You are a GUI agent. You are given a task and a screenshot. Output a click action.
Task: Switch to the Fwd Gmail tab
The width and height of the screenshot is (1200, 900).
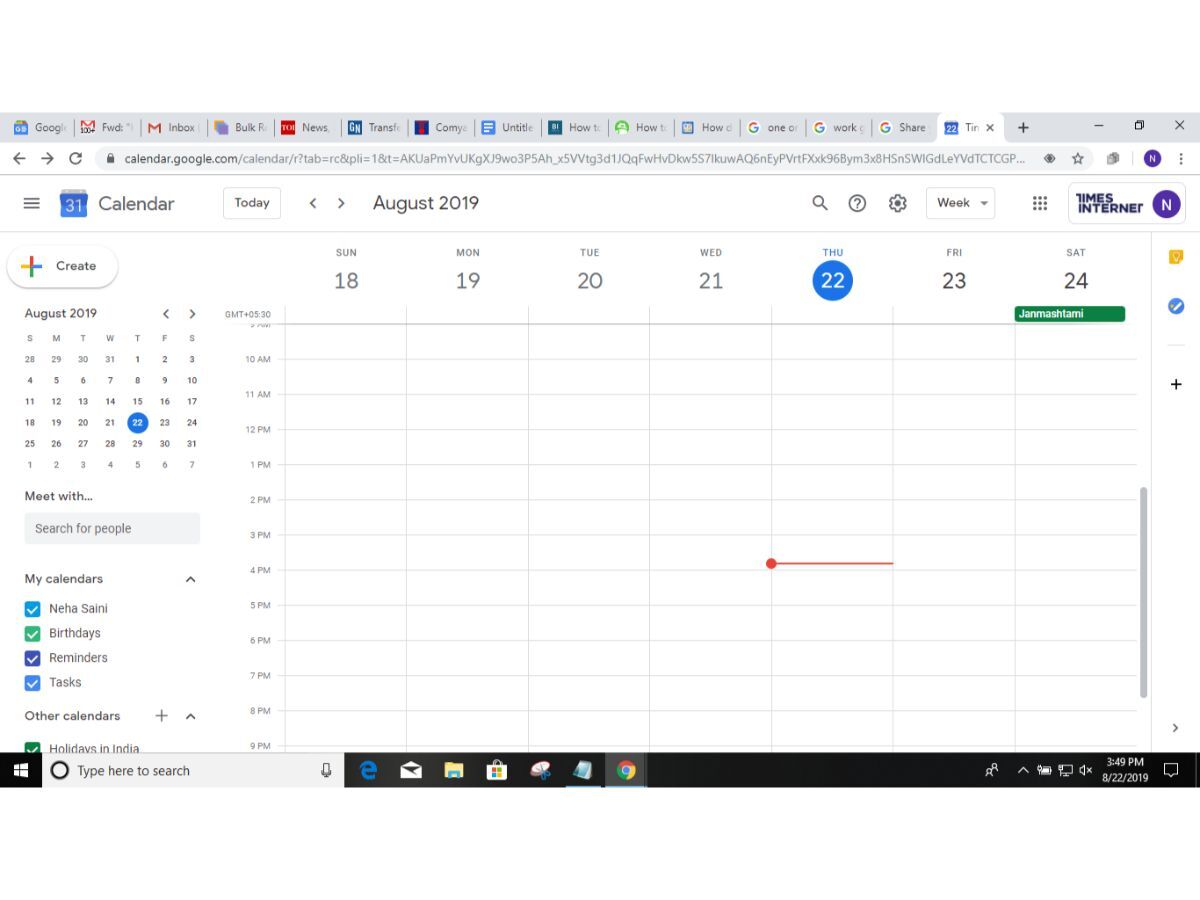point(106,127)
